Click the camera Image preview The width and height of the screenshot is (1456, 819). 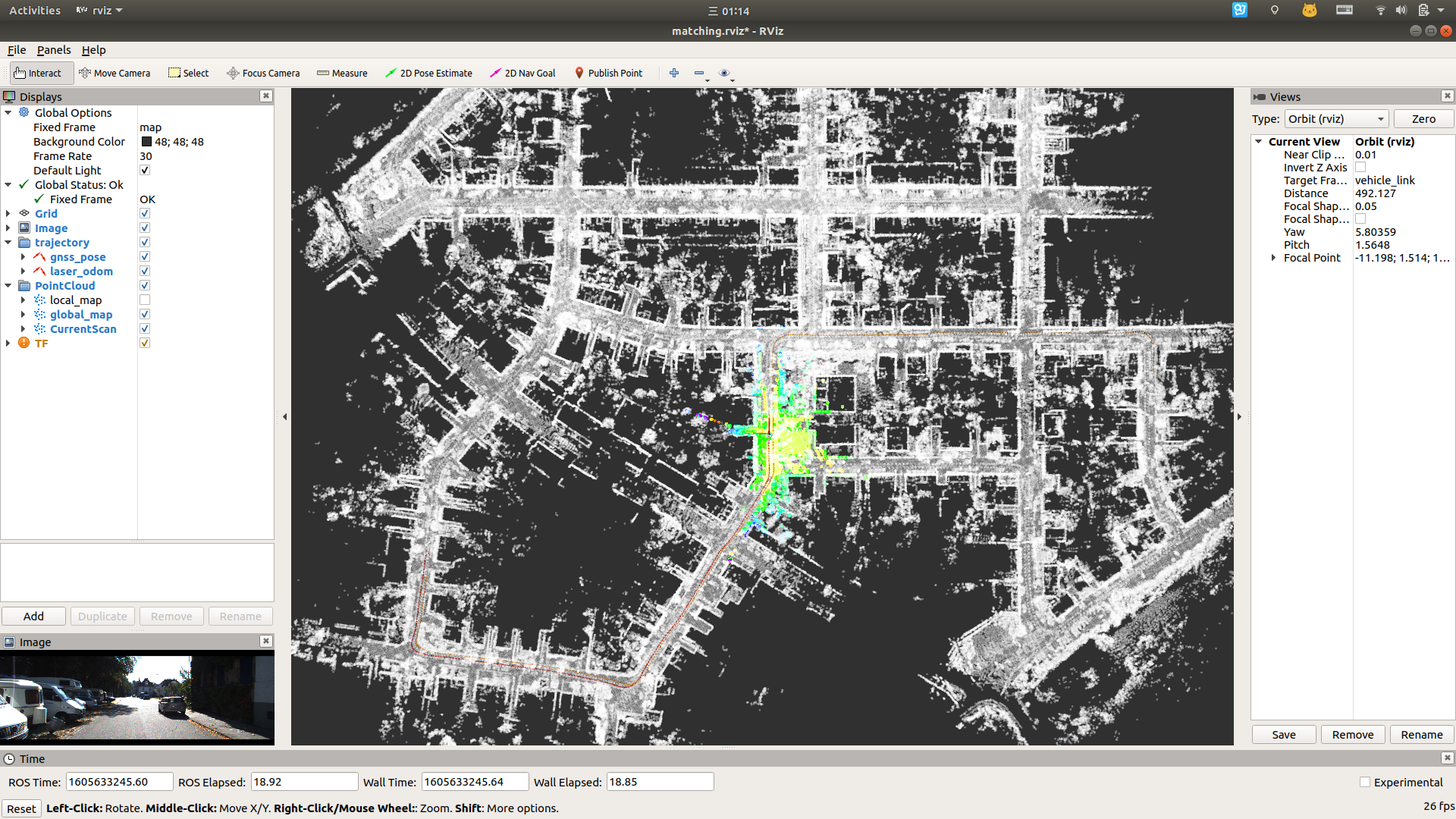tap(137, 698)
